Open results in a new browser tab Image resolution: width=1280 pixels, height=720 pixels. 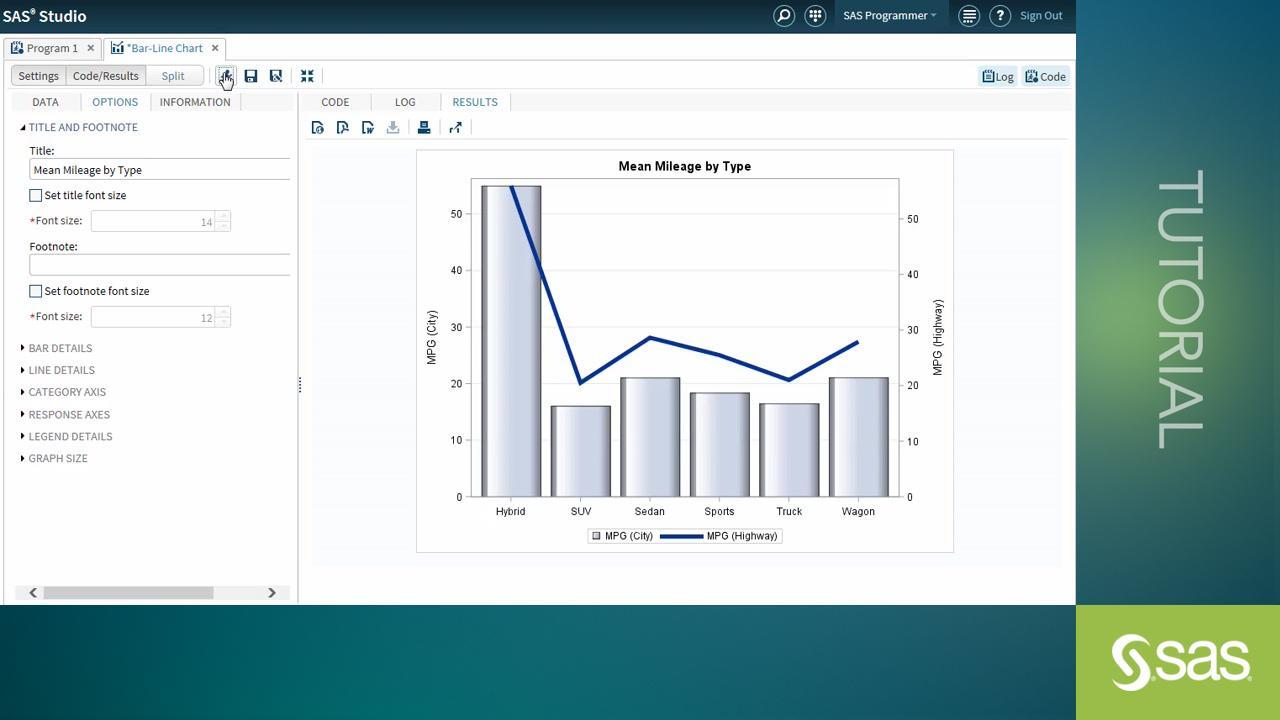(x=456, y=128)
